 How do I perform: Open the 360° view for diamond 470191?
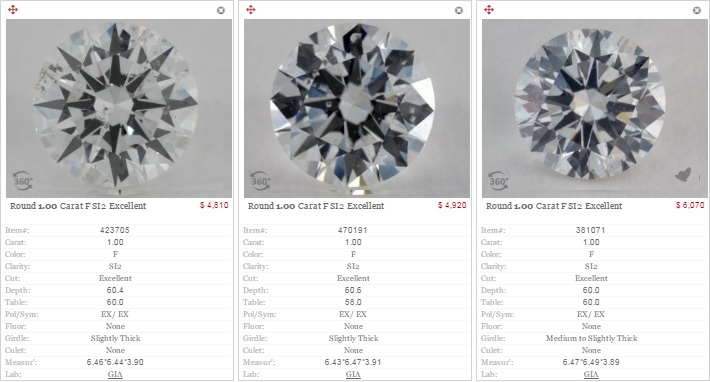260,181
